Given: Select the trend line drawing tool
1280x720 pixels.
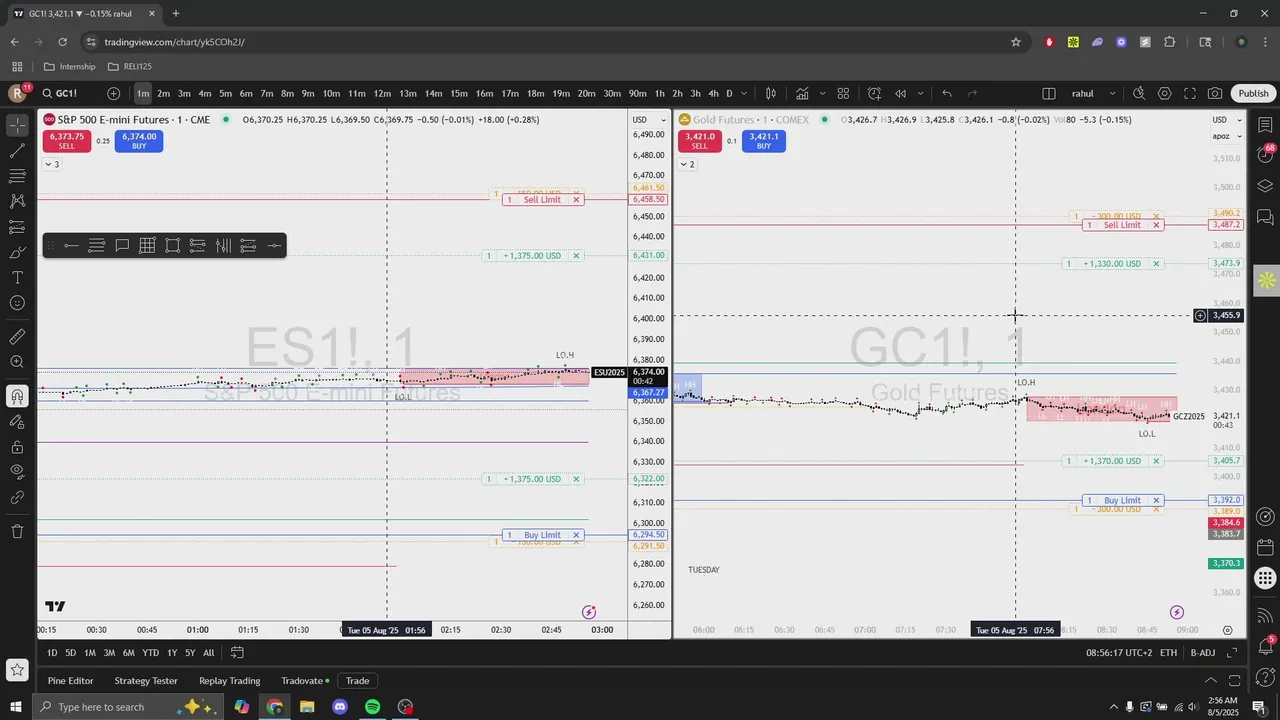Looking at the screenshot, I should pos(17,150).
